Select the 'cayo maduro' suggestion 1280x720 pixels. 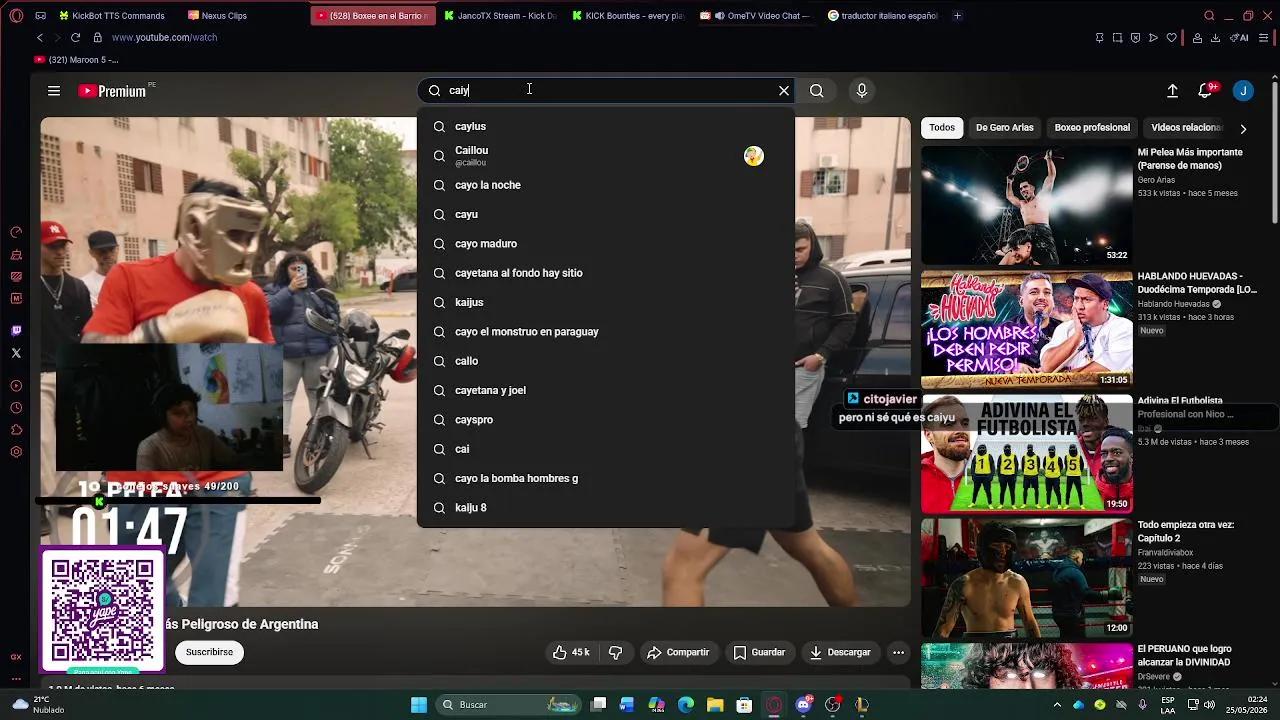[606, 244]
